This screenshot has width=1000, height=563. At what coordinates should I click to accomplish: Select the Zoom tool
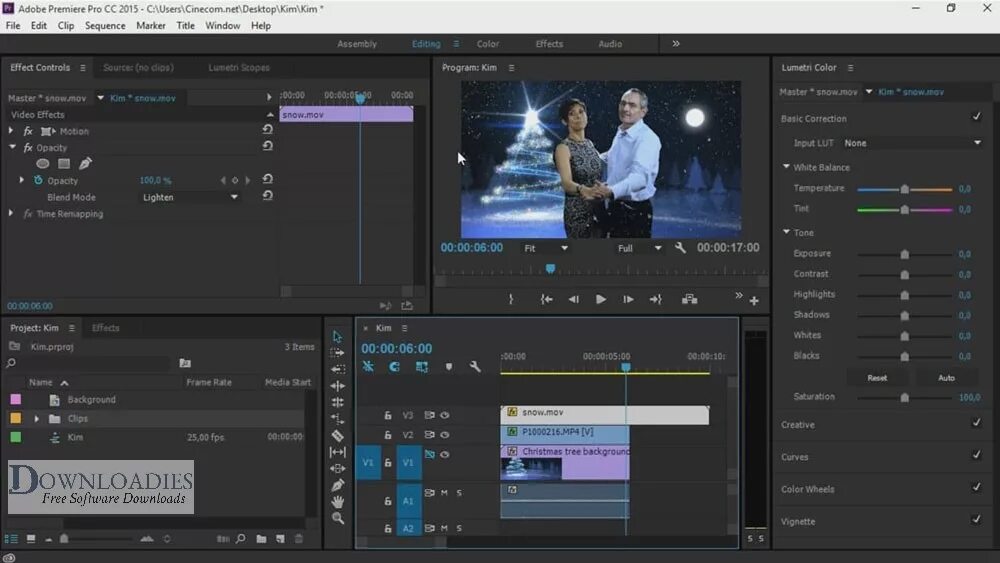coord(337,518)
